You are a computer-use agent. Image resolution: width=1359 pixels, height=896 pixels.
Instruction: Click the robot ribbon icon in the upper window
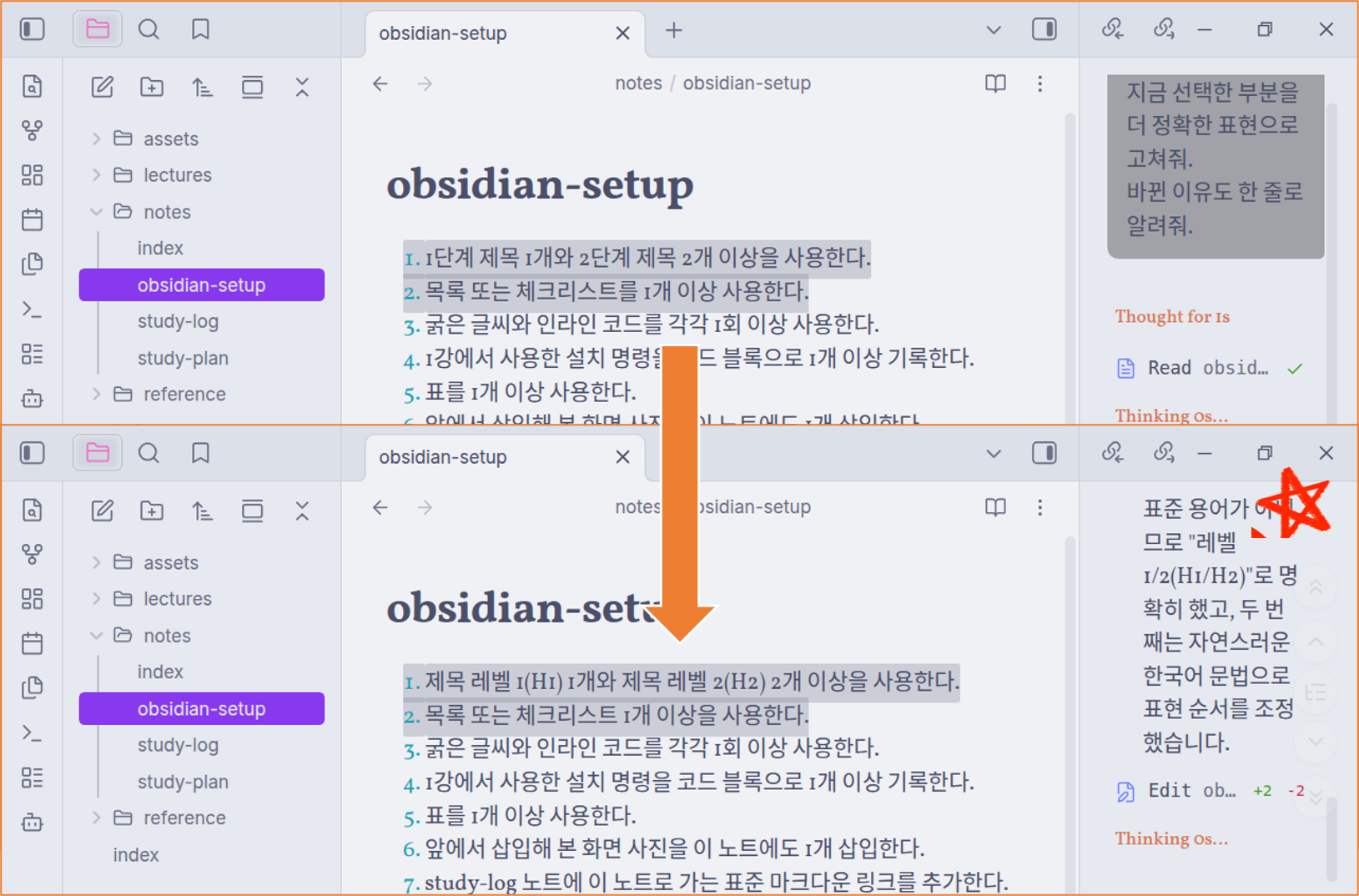coord(32,399)
